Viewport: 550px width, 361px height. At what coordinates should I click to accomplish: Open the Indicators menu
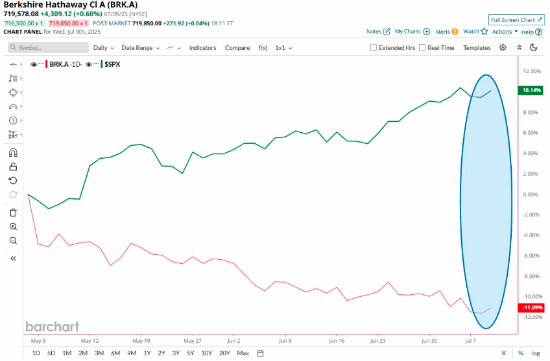203,48
